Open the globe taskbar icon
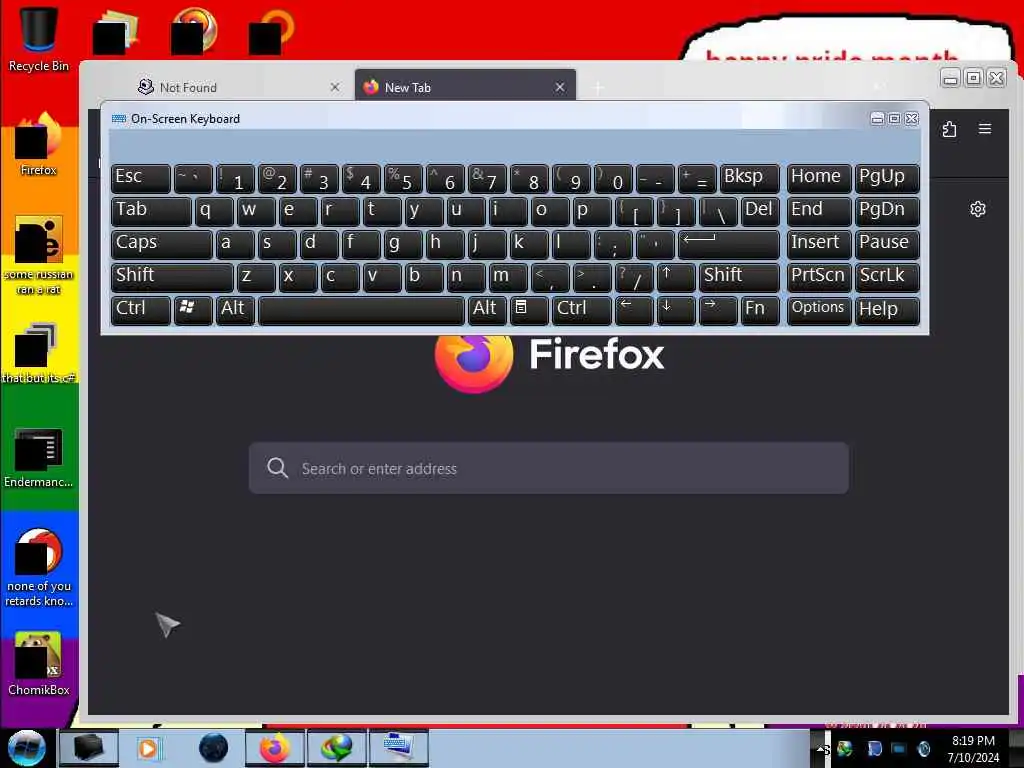 pos(214,748)
